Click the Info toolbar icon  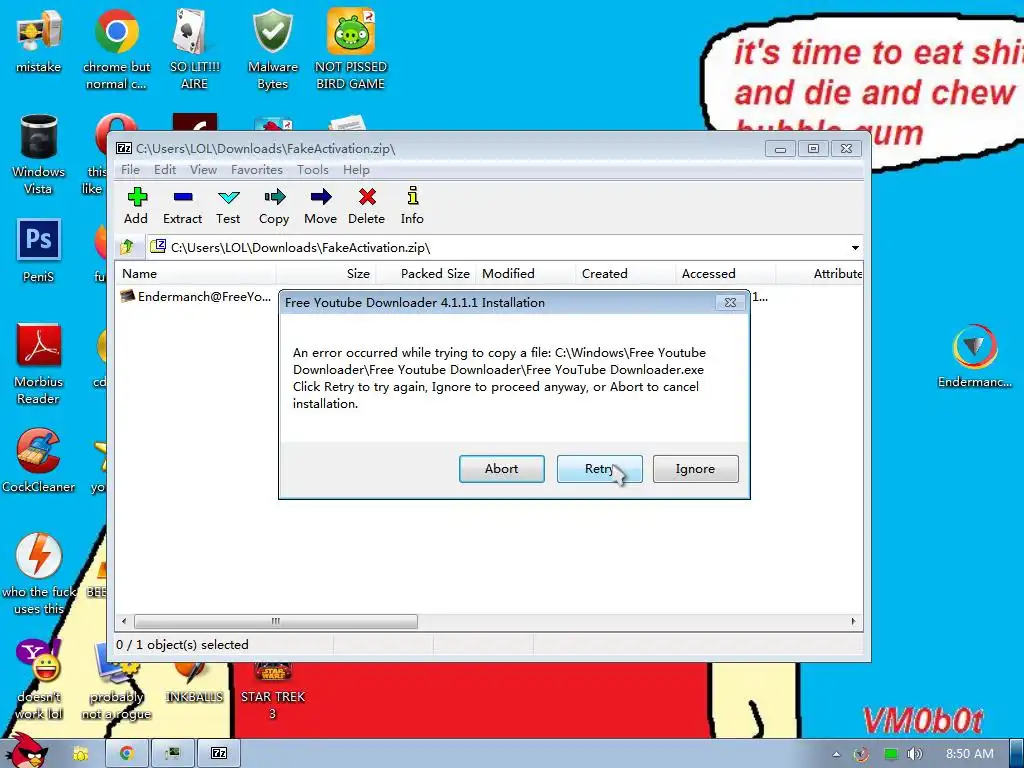click(x=412, y=205)
